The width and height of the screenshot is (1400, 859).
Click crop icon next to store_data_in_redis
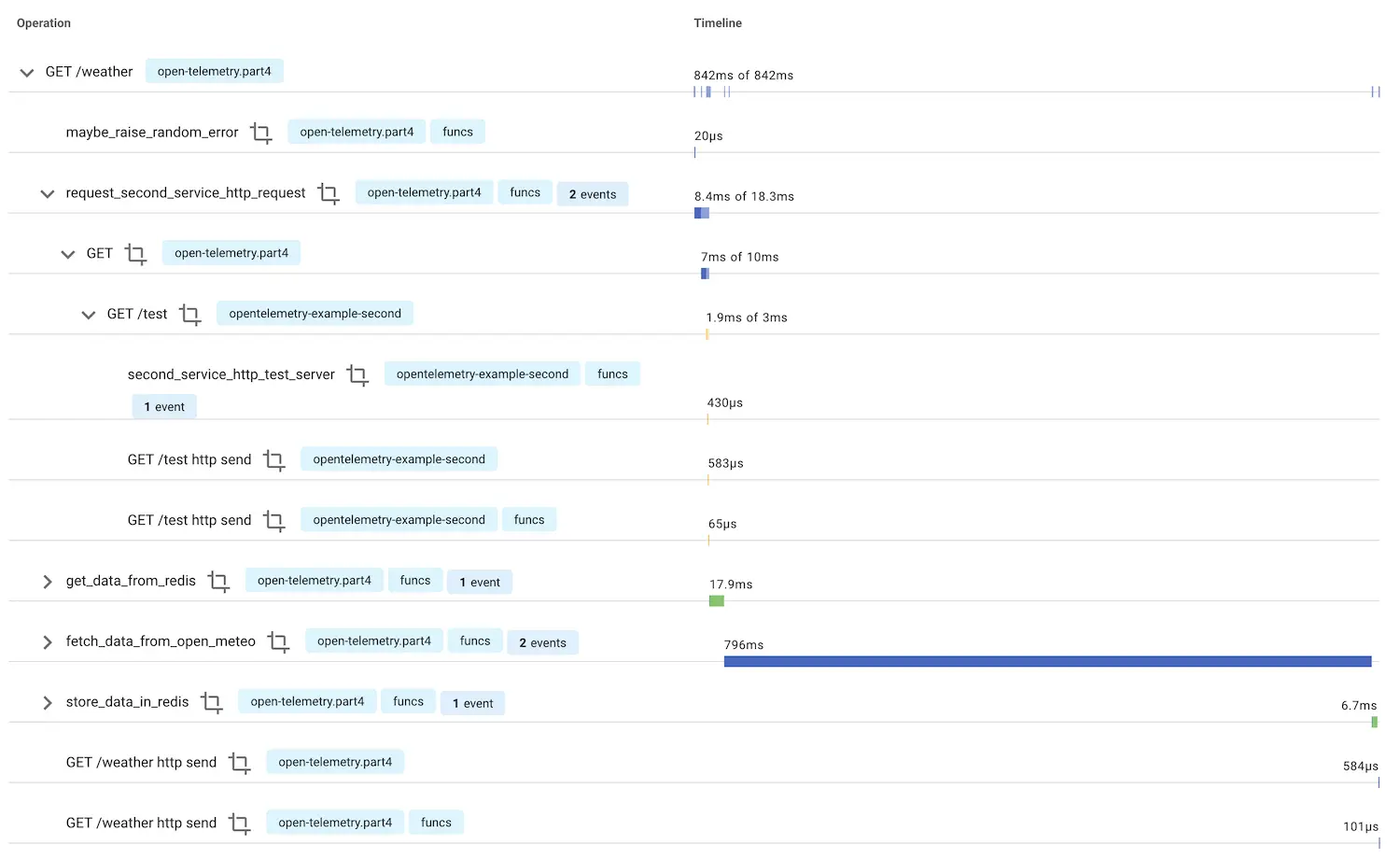[212, 703]
